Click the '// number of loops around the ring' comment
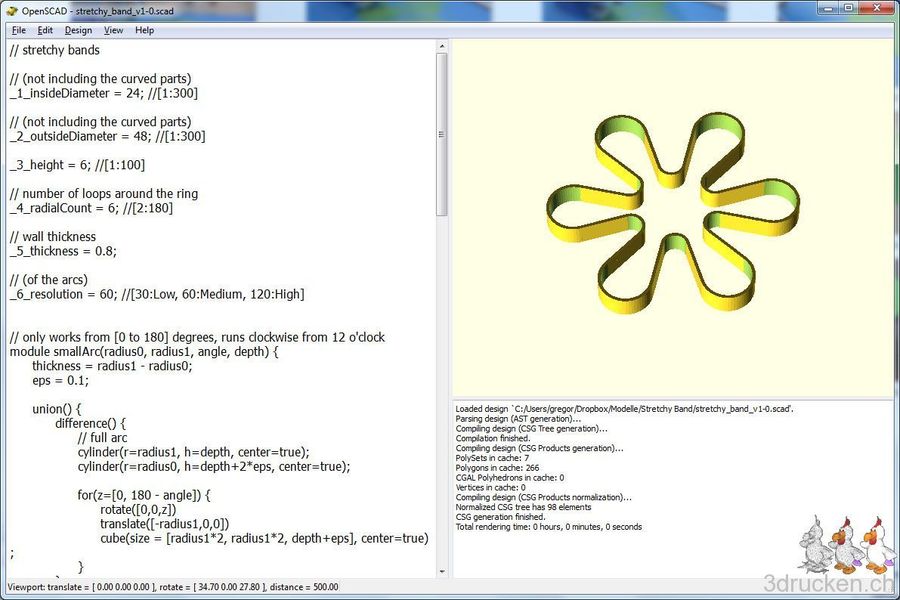Image resolution: width=900 pixels, height=600 pixels. tap(103, 193)
